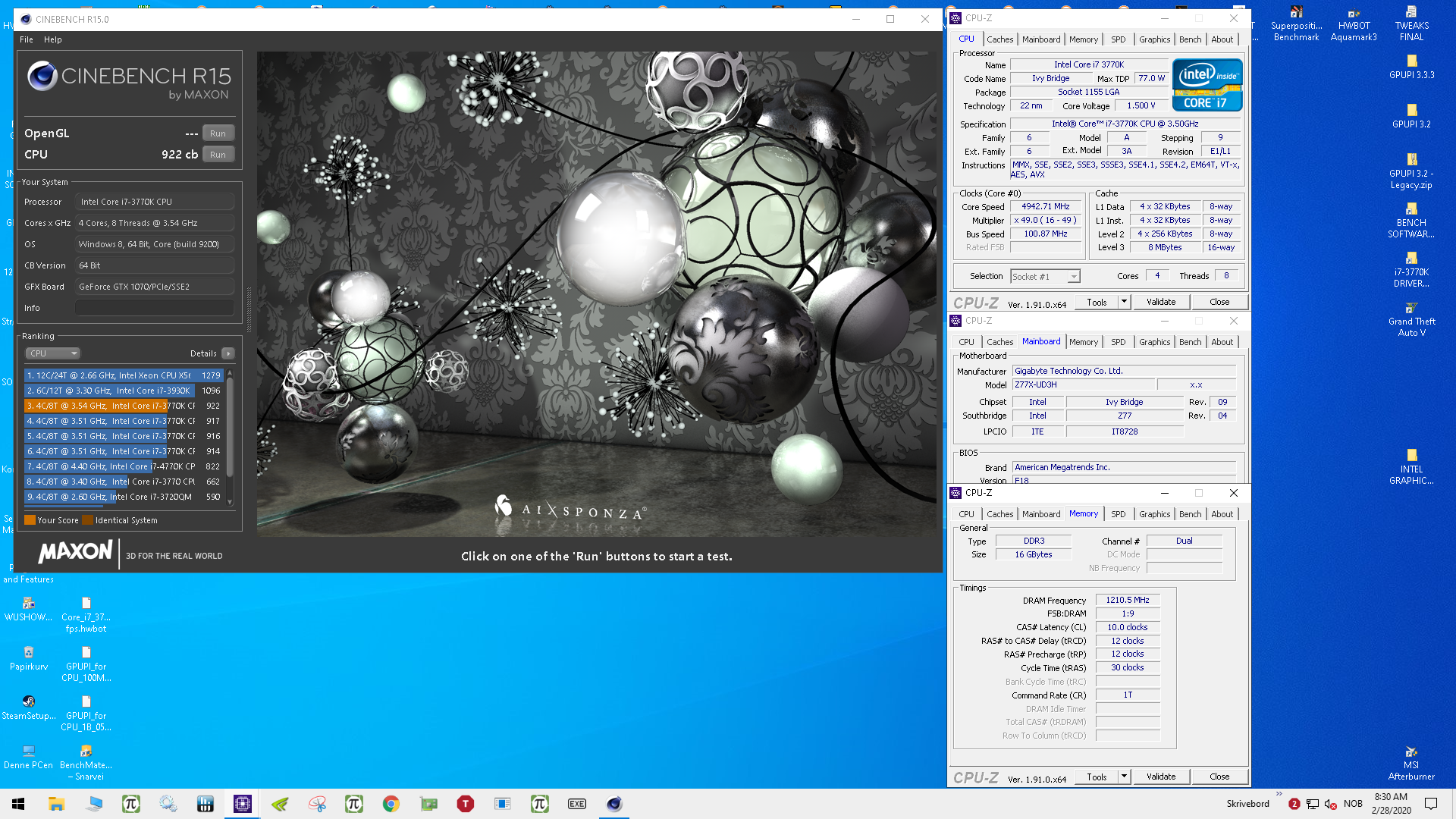This screenshot has height=819, width=1456.
Task: Open Chrome from the taskbar
Action: (391, 804)
